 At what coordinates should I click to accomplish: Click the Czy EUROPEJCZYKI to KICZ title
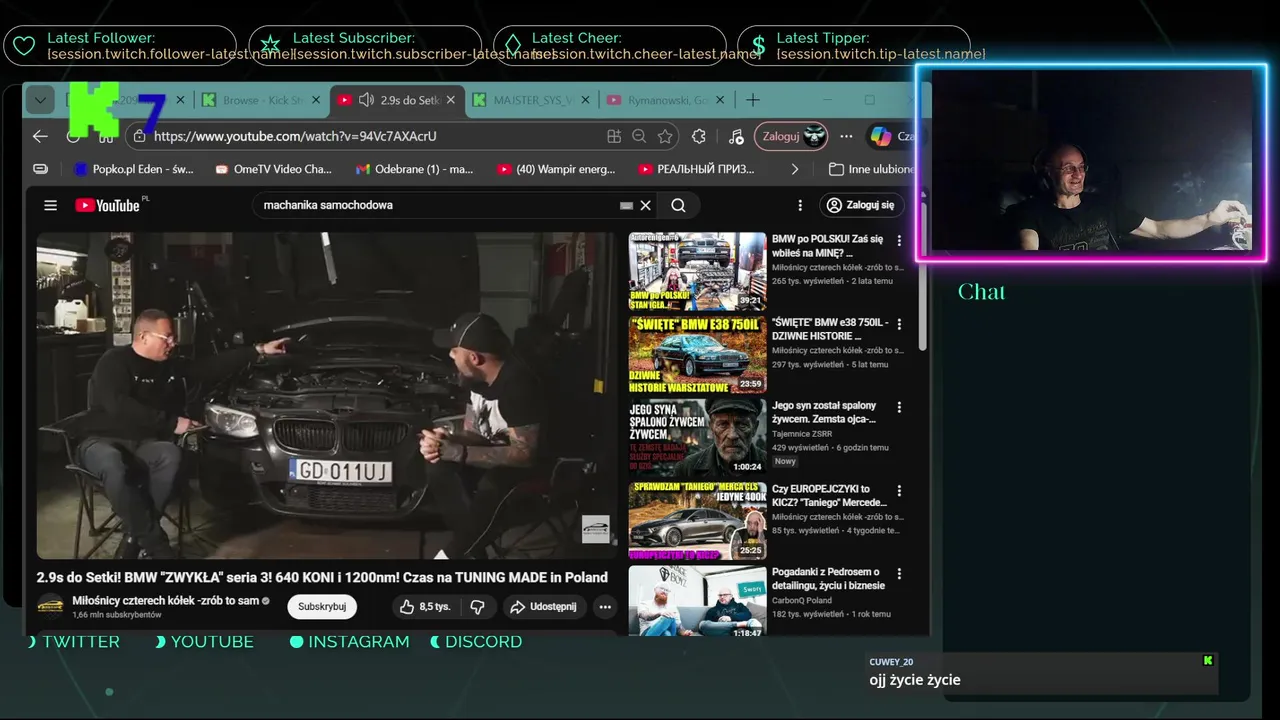pyautogui.click(x=829, y=496)
